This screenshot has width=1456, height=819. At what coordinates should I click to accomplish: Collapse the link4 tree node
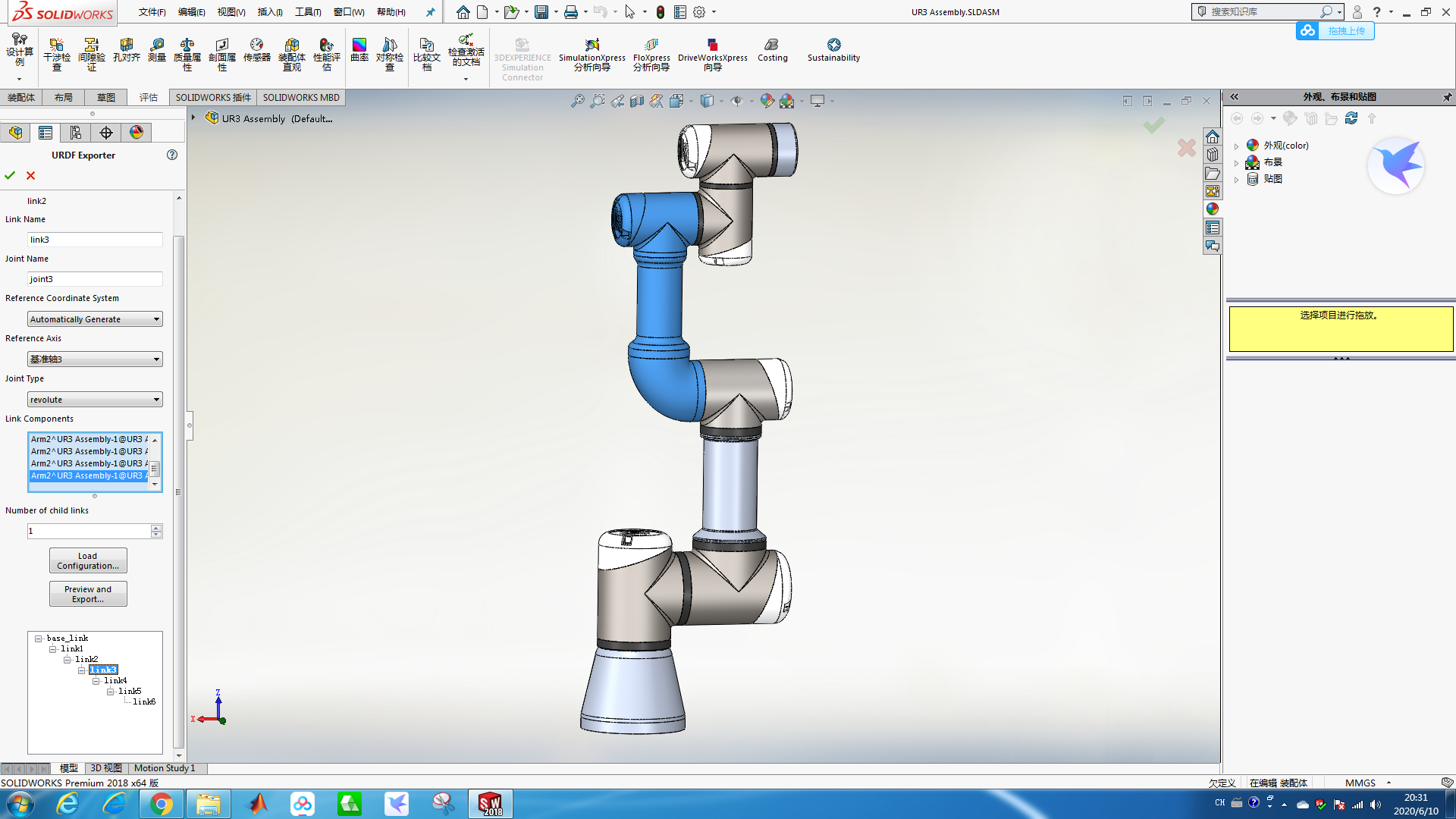pos(96,681)
